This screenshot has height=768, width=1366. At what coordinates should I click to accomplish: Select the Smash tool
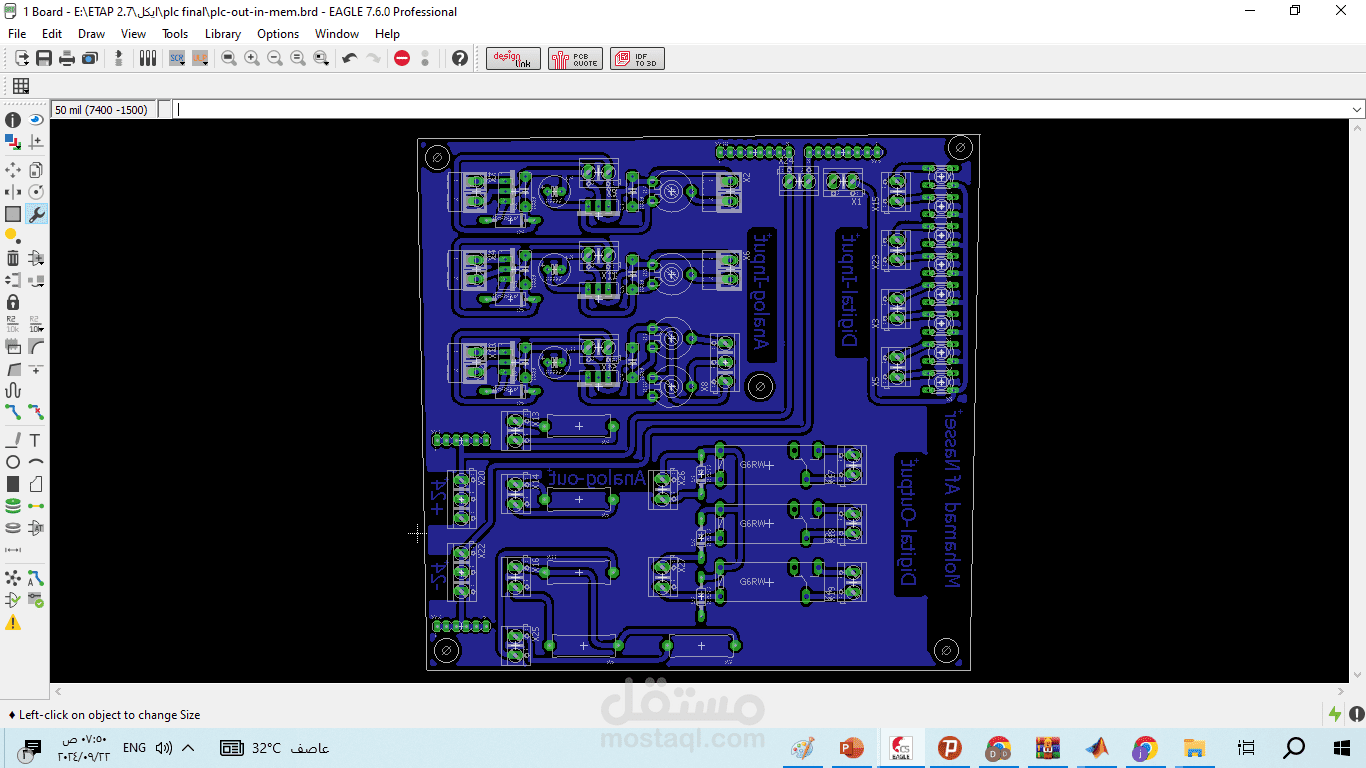13,346
